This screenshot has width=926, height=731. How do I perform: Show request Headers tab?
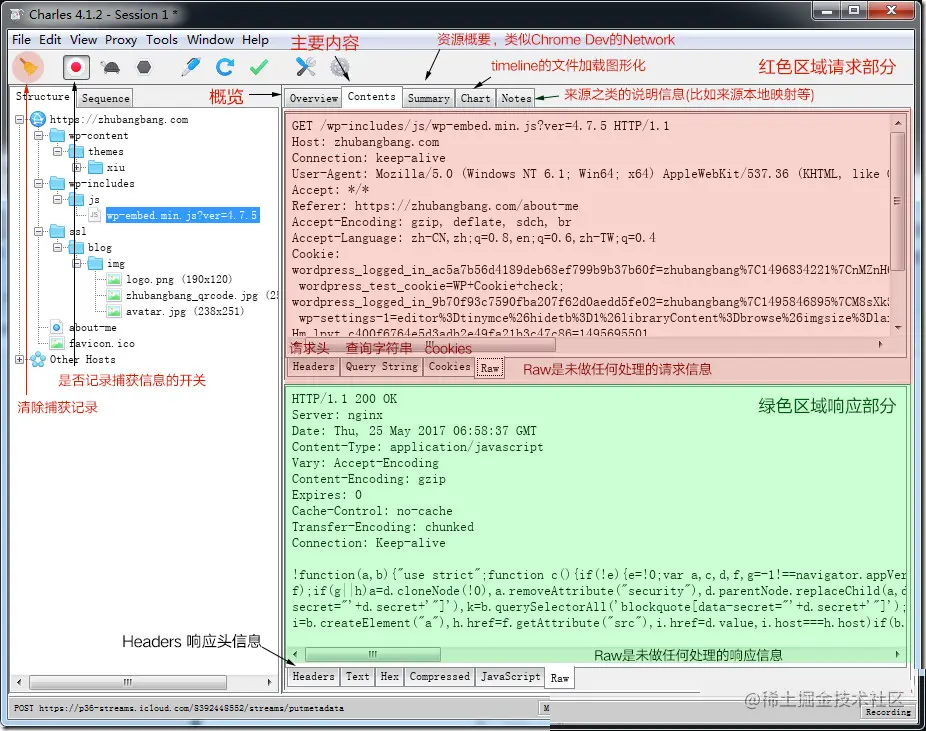point(314,367)
